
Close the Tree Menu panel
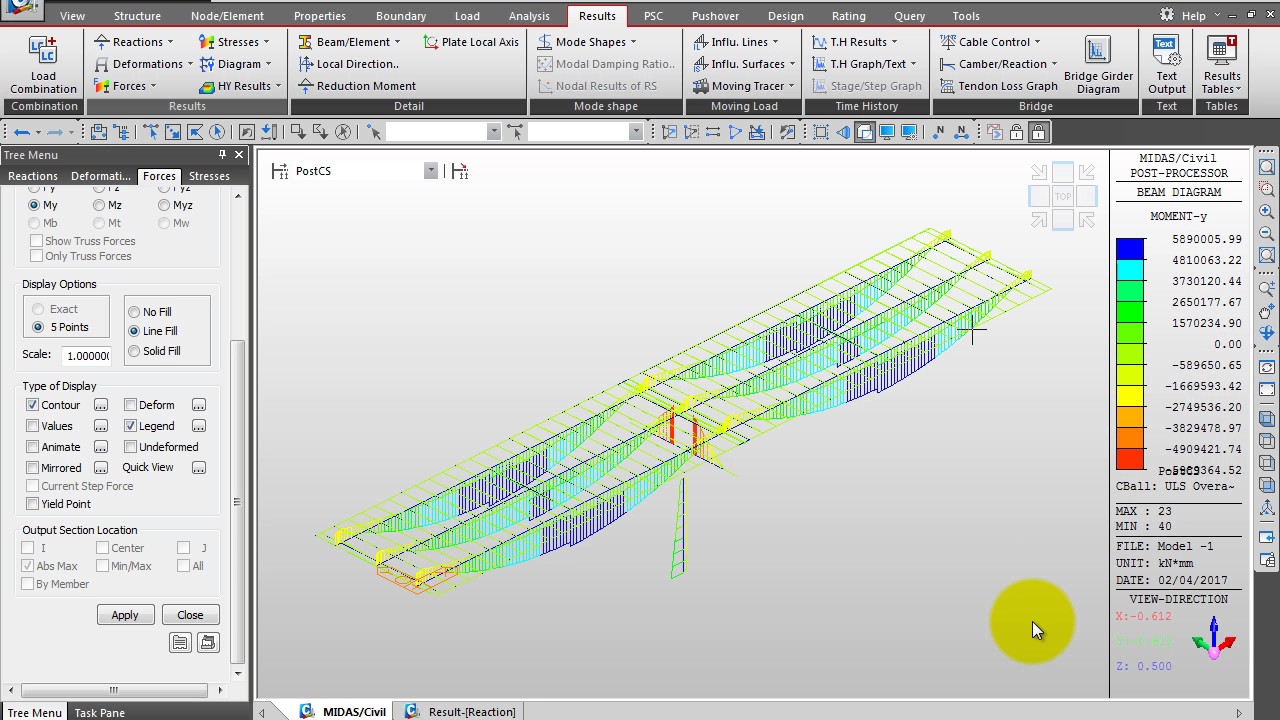(239, 155)
